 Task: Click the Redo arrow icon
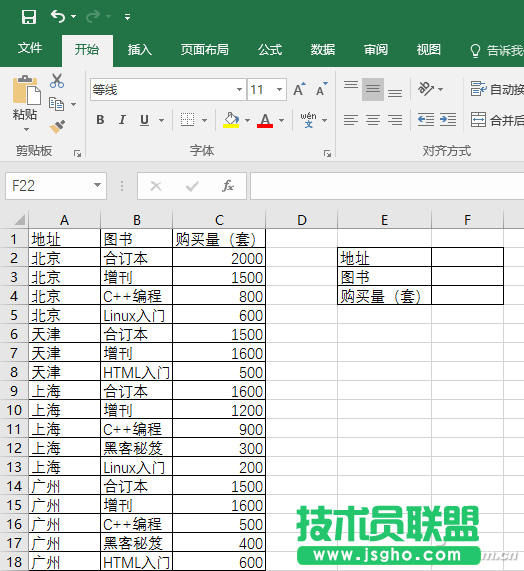tap(93, 16)
